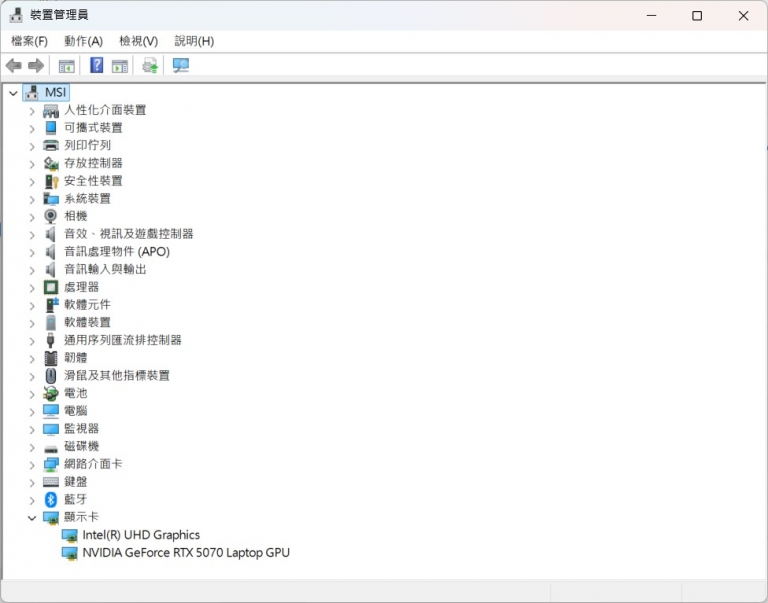Select the 人性化介面裝置 label
Viewport: 768px width, 603px height.
coord(105,110)
